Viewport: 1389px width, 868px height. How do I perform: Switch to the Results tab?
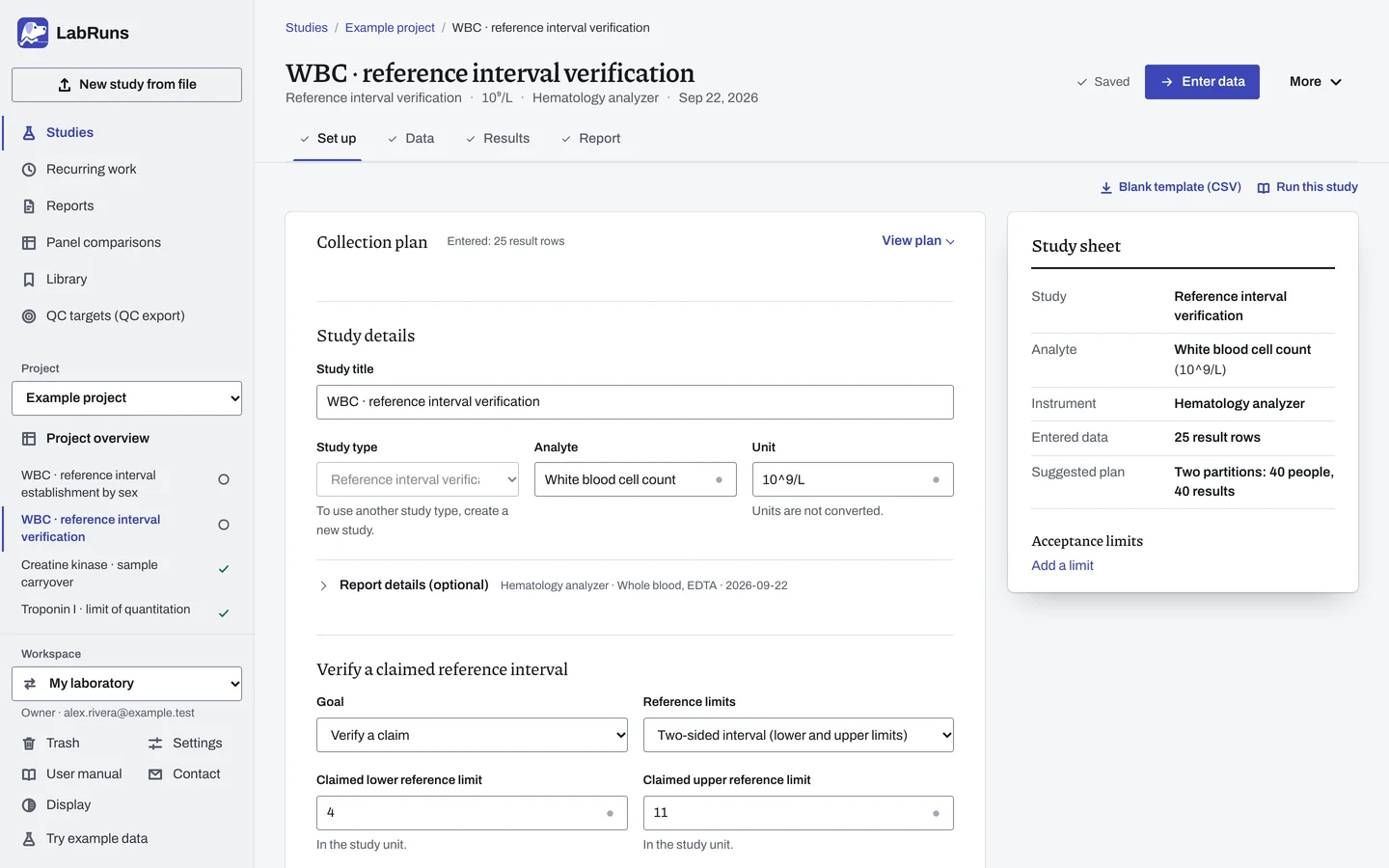tap(498, 139)
